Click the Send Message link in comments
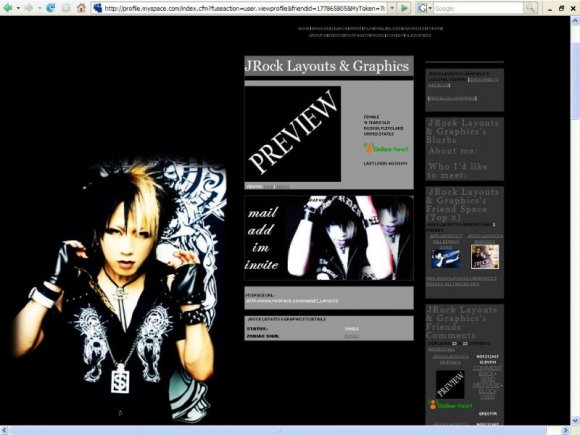The width and height of the screenshot is (580, 435). click(x=487, y=382)
